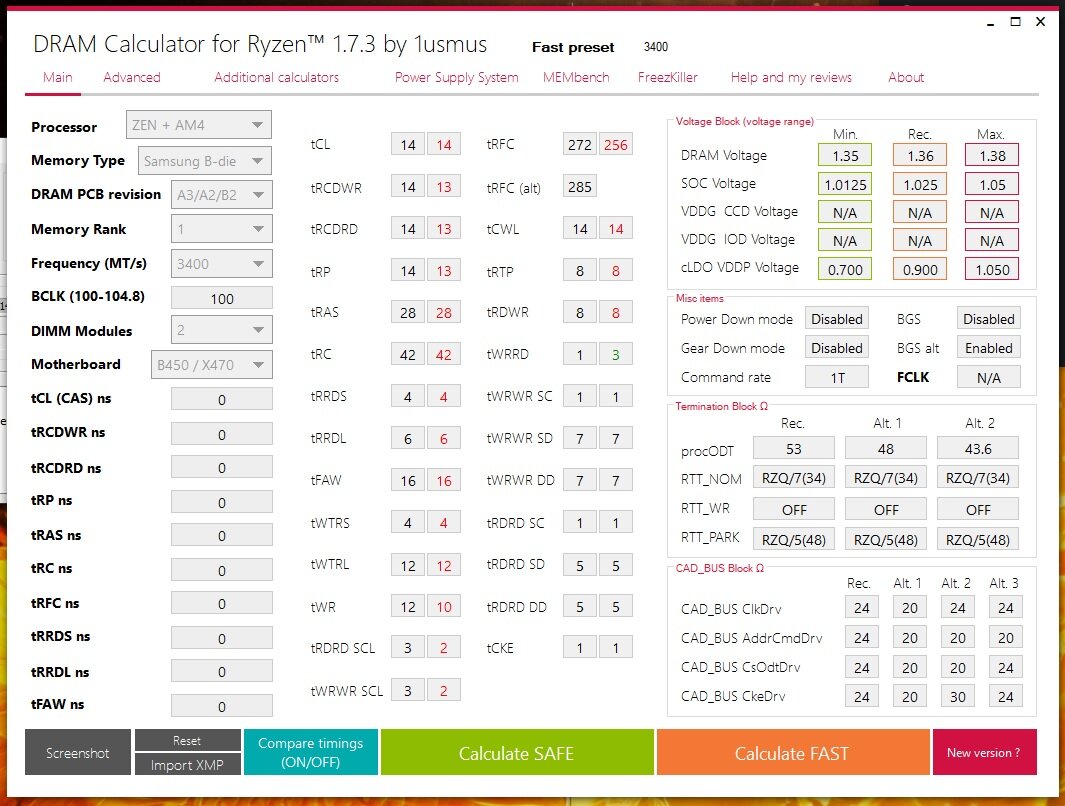Click the tRCDWR ns input field
The image size is (1065, 806).
tap(221, 434)
